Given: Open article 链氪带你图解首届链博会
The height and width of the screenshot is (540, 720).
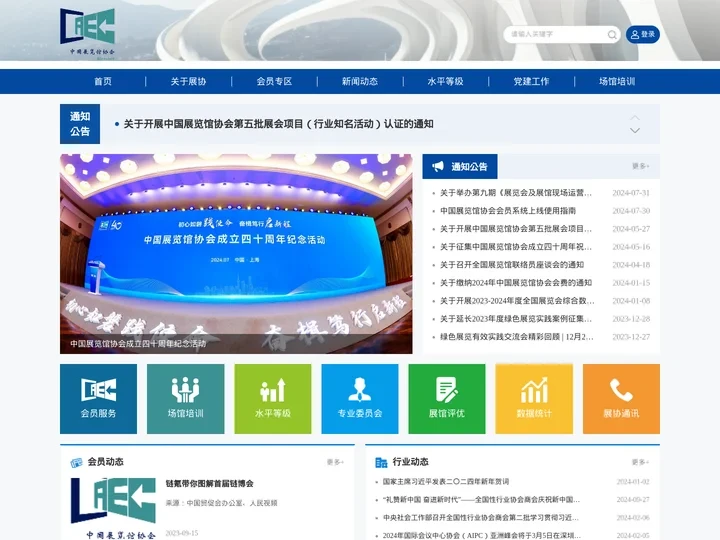Looking at the screenshot, I should click(209, 484).
